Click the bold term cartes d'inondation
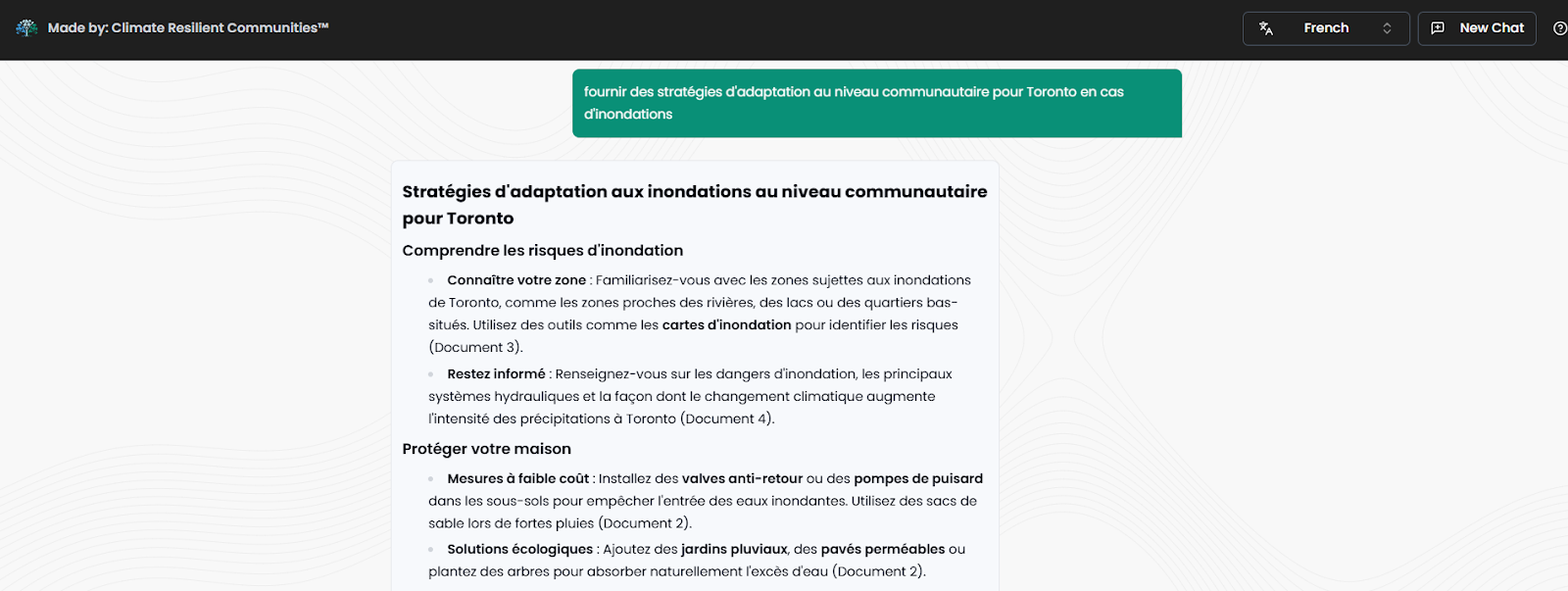This screenshot has width=1568, height=591. pyautogui.click(x=727, y=325)
